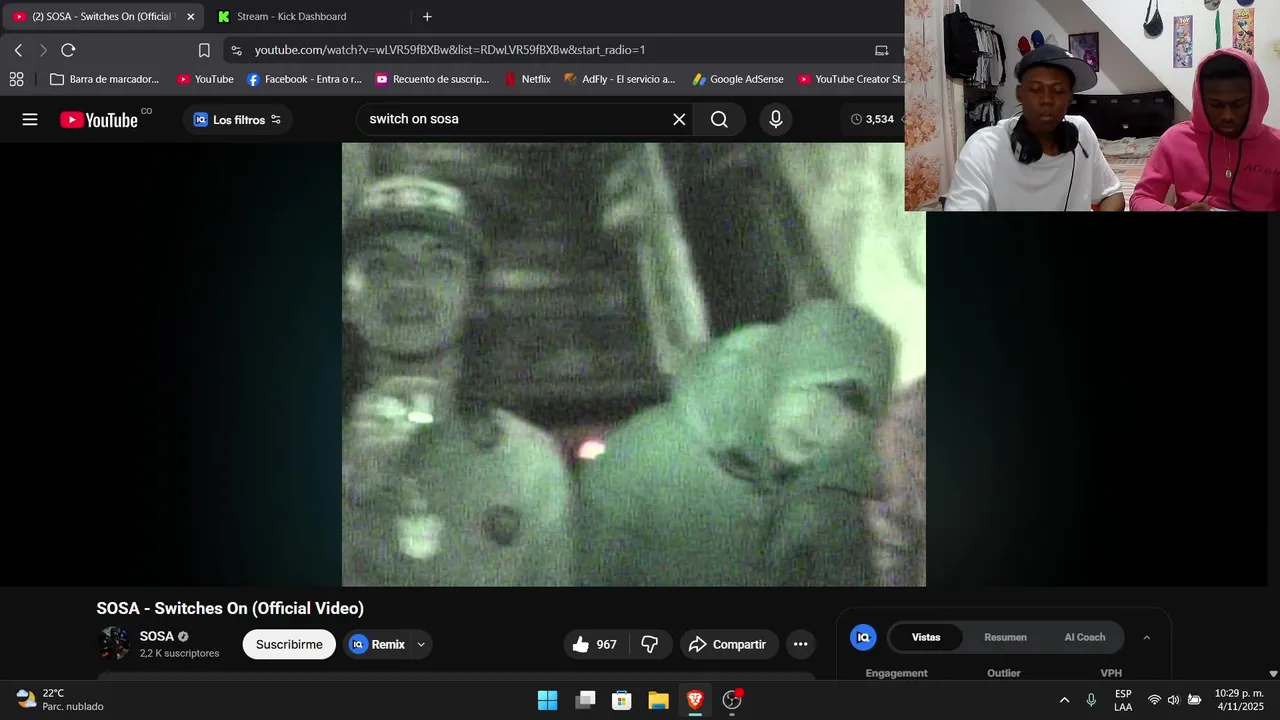Image resolution: width=1280 pixels, height=720 pixels.
Task: Open the Facebook bookmark
Action: 304,79
